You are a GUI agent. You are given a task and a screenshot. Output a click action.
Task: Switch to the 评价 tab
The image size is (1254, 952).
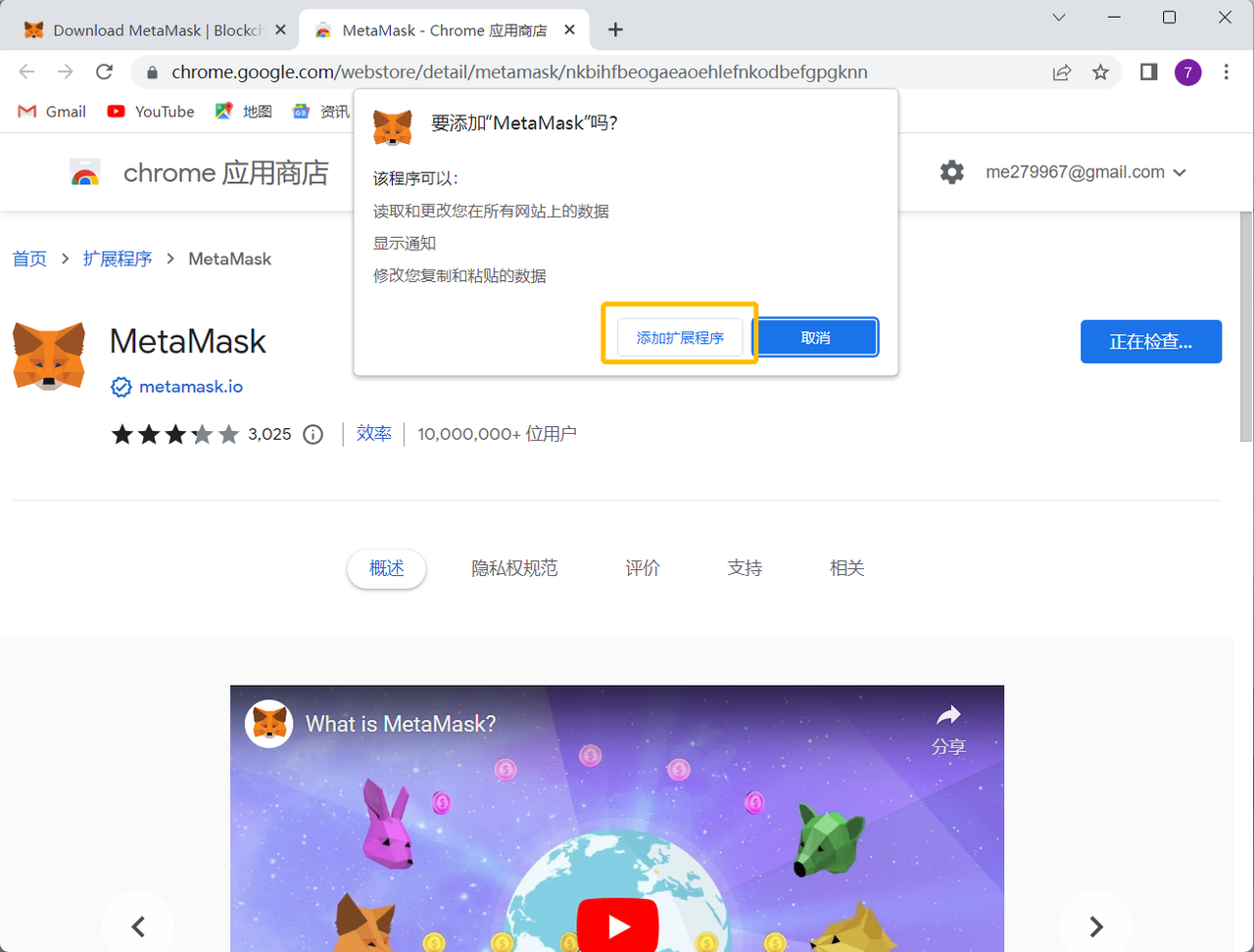(643, 569)
